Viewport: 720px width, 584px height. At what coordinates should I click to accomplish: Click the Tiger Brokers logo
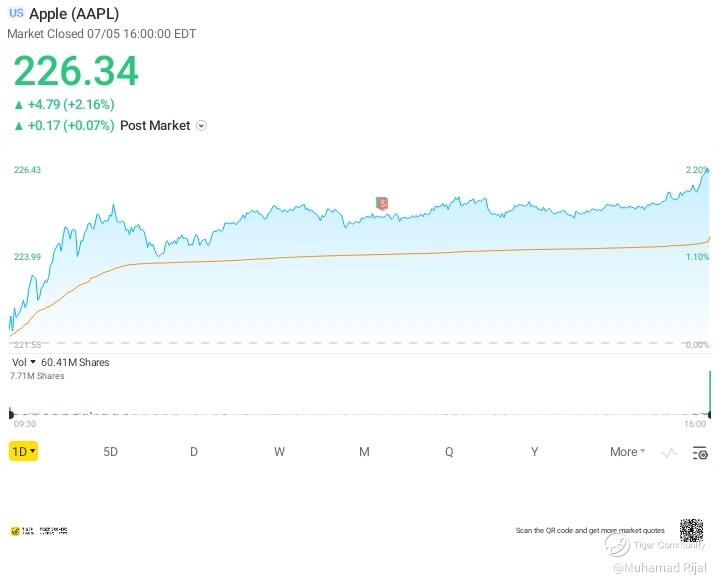click(x=40, y=531)
